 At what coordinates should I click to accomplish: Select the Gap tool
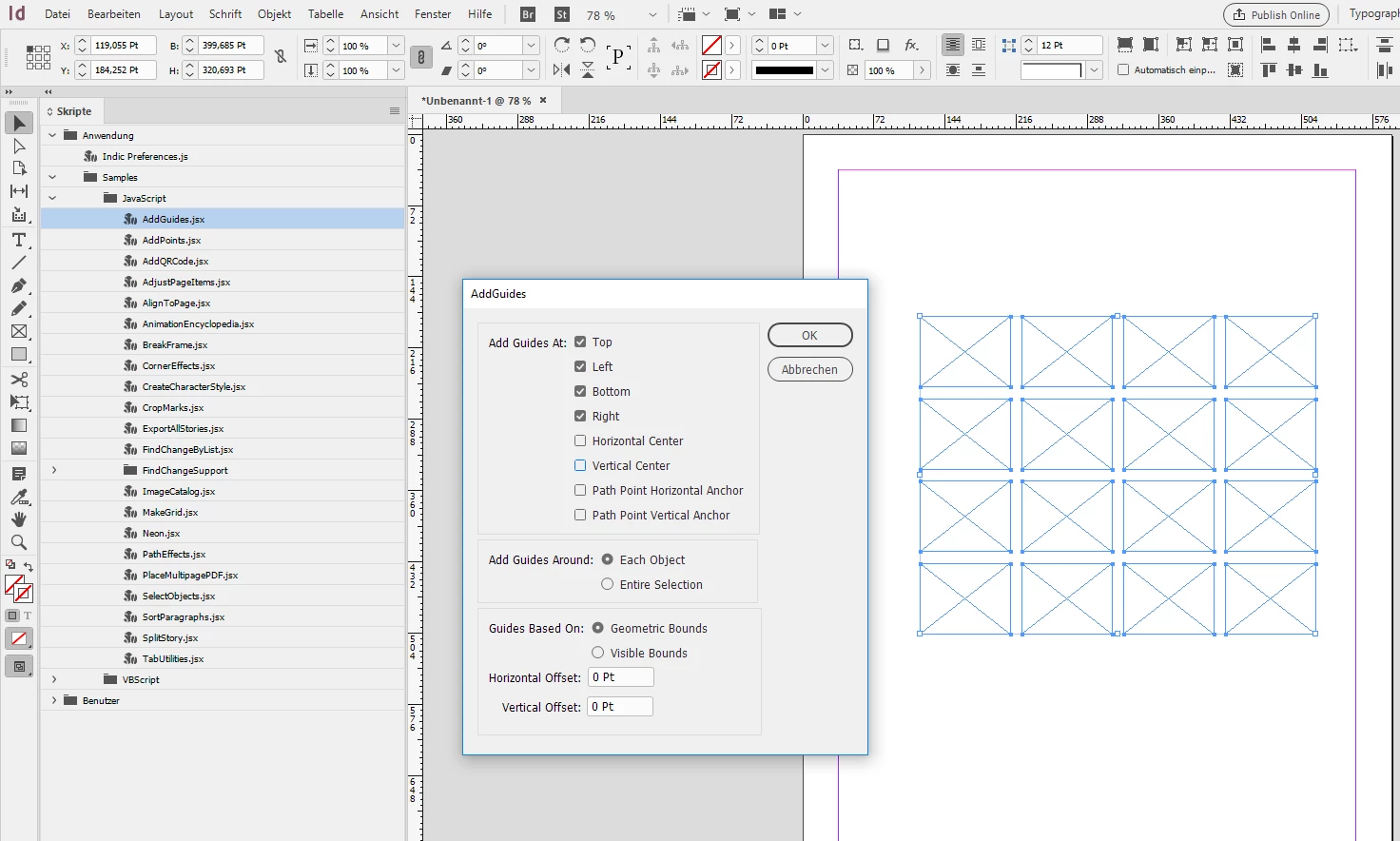[x=19, y=191]
